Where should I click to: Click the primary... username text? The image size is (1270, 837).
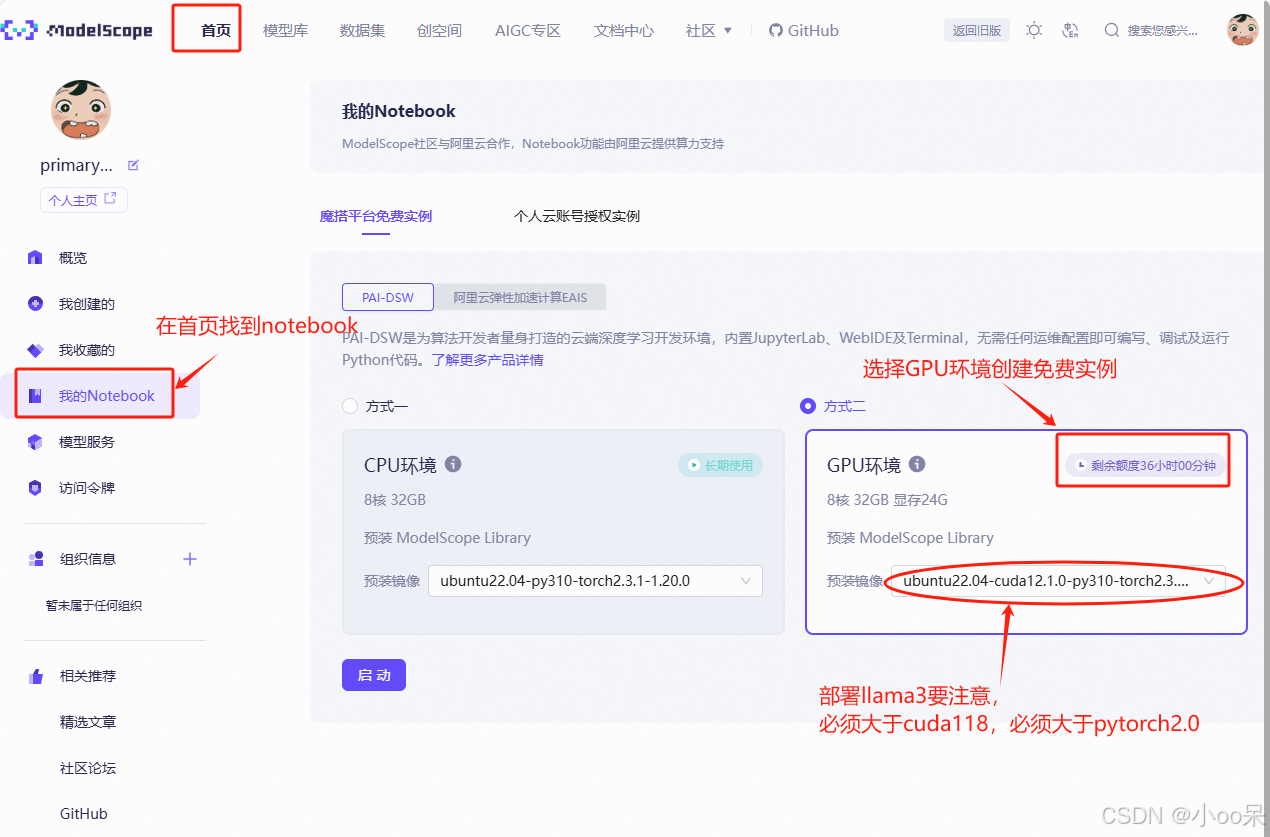click(x=76, y=165)
